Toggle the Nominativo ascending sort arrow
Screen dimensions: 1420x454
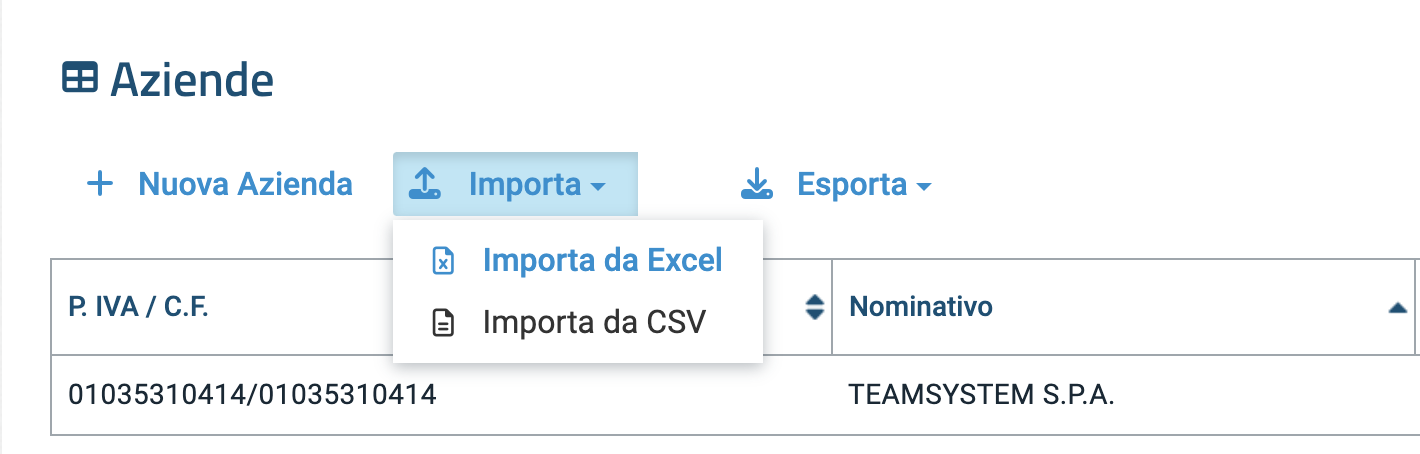point(1398,308)
